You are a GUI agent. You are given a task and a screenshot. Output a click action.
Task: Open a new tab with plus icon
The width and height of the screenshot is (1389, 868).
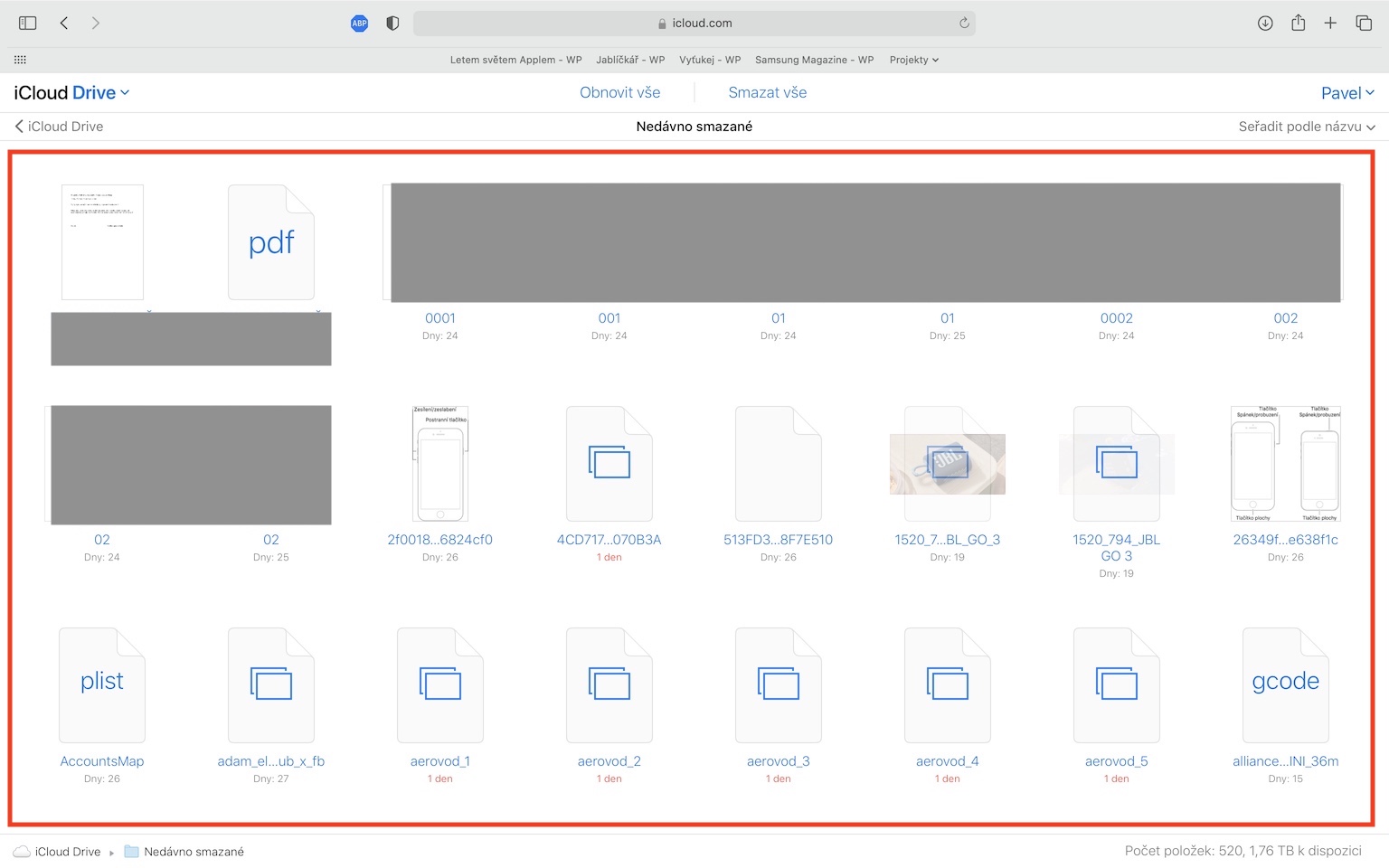(1330, 24)
